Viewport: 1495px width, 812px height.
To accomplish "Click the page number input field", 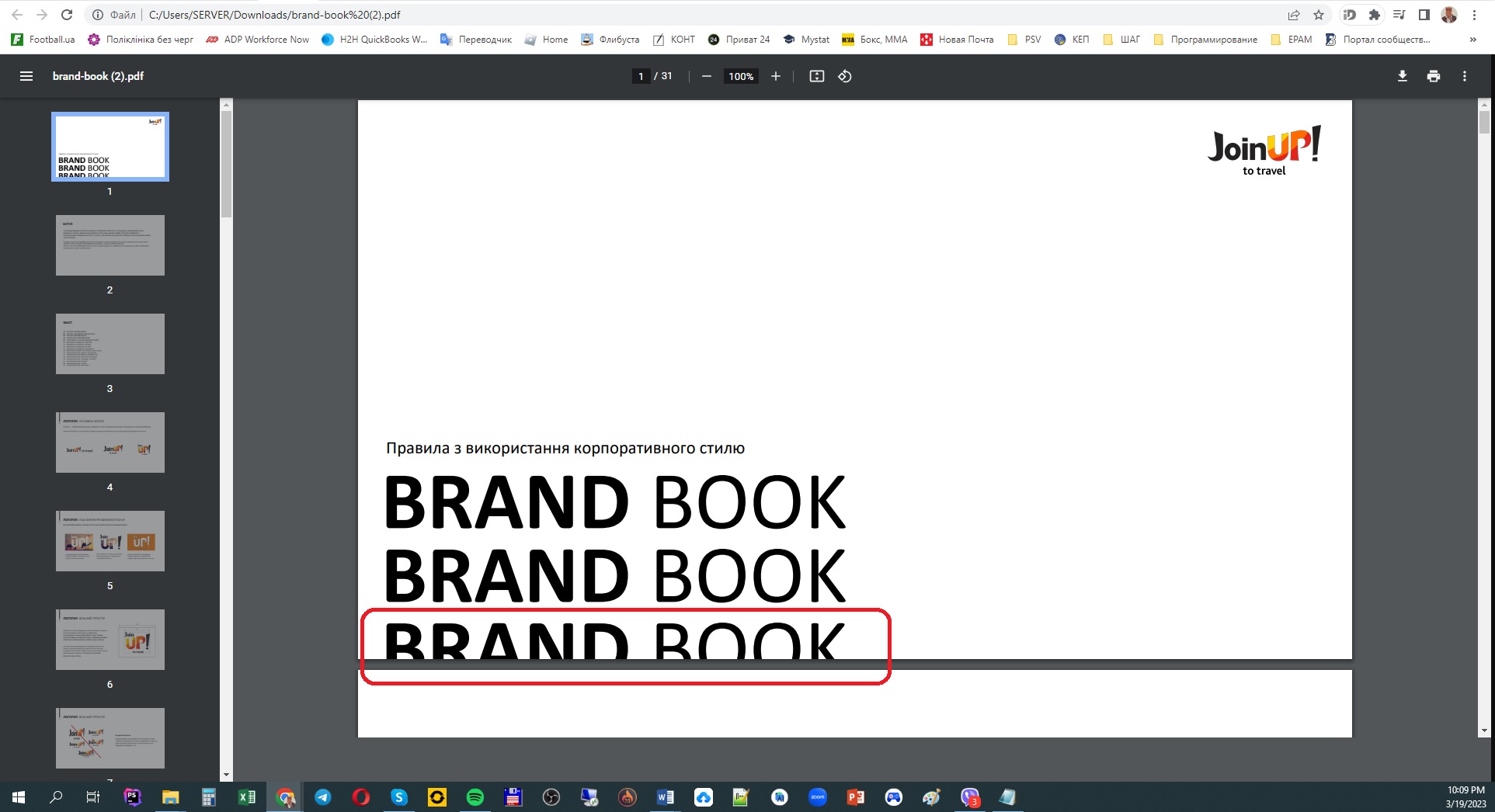I will coord(641,76).
